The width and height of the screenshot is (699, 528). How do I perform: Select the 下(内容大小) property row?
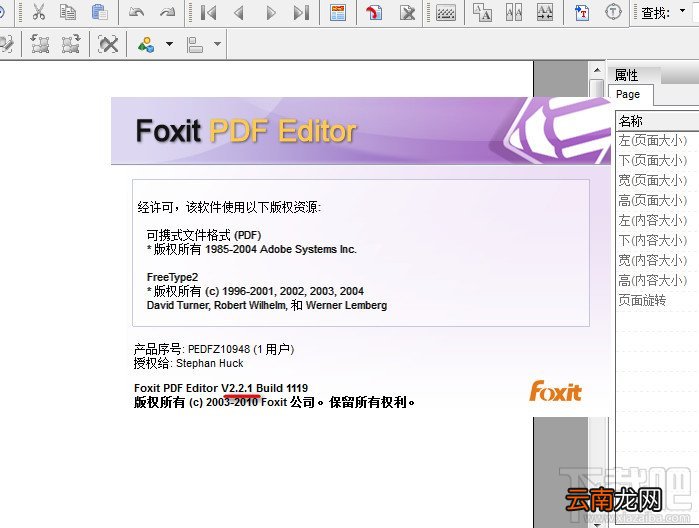[x=657, y=240]
